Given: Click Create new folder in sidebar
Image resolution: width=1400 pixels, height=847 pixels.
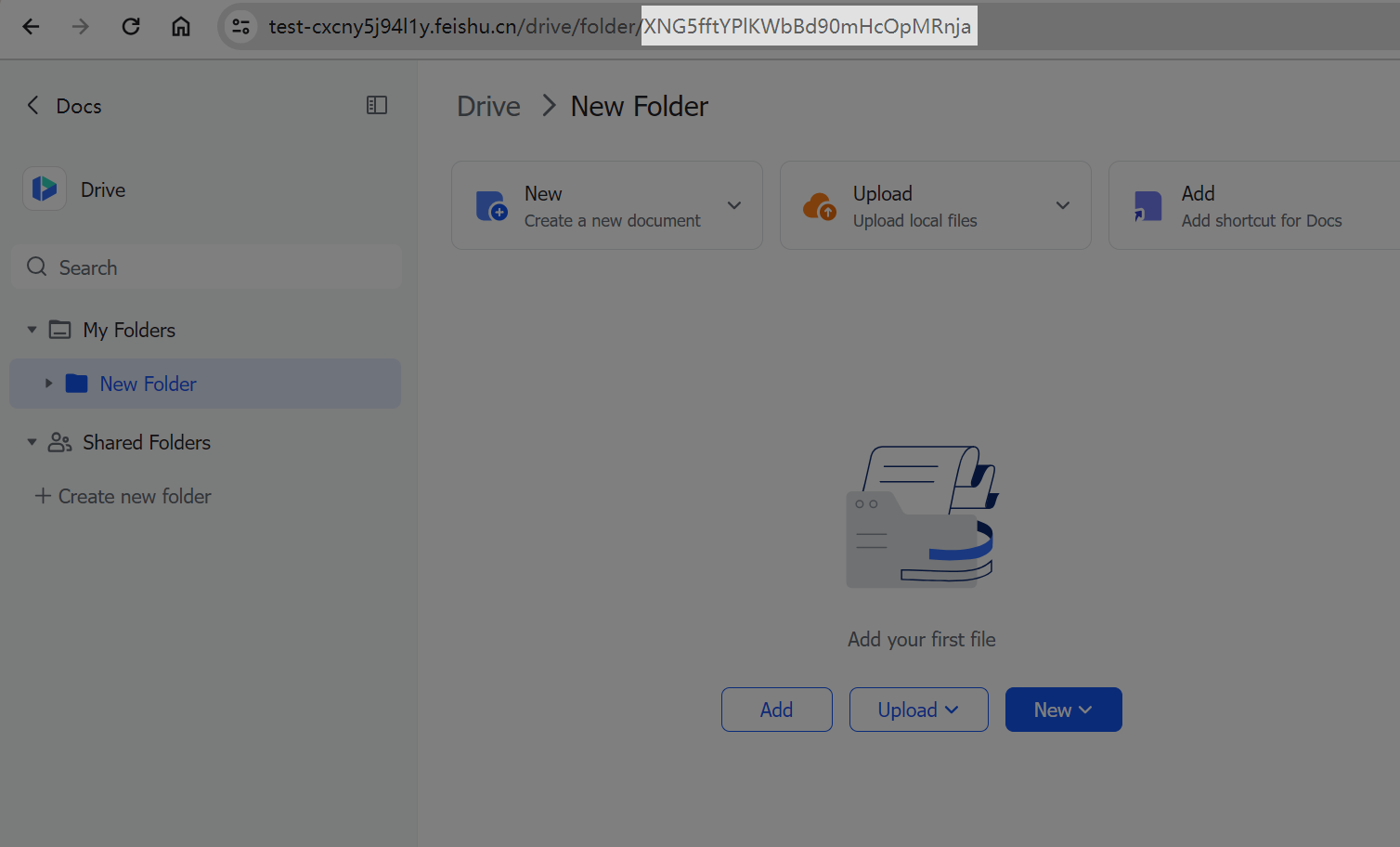Looking at the screenshot, I should [123, 497].
